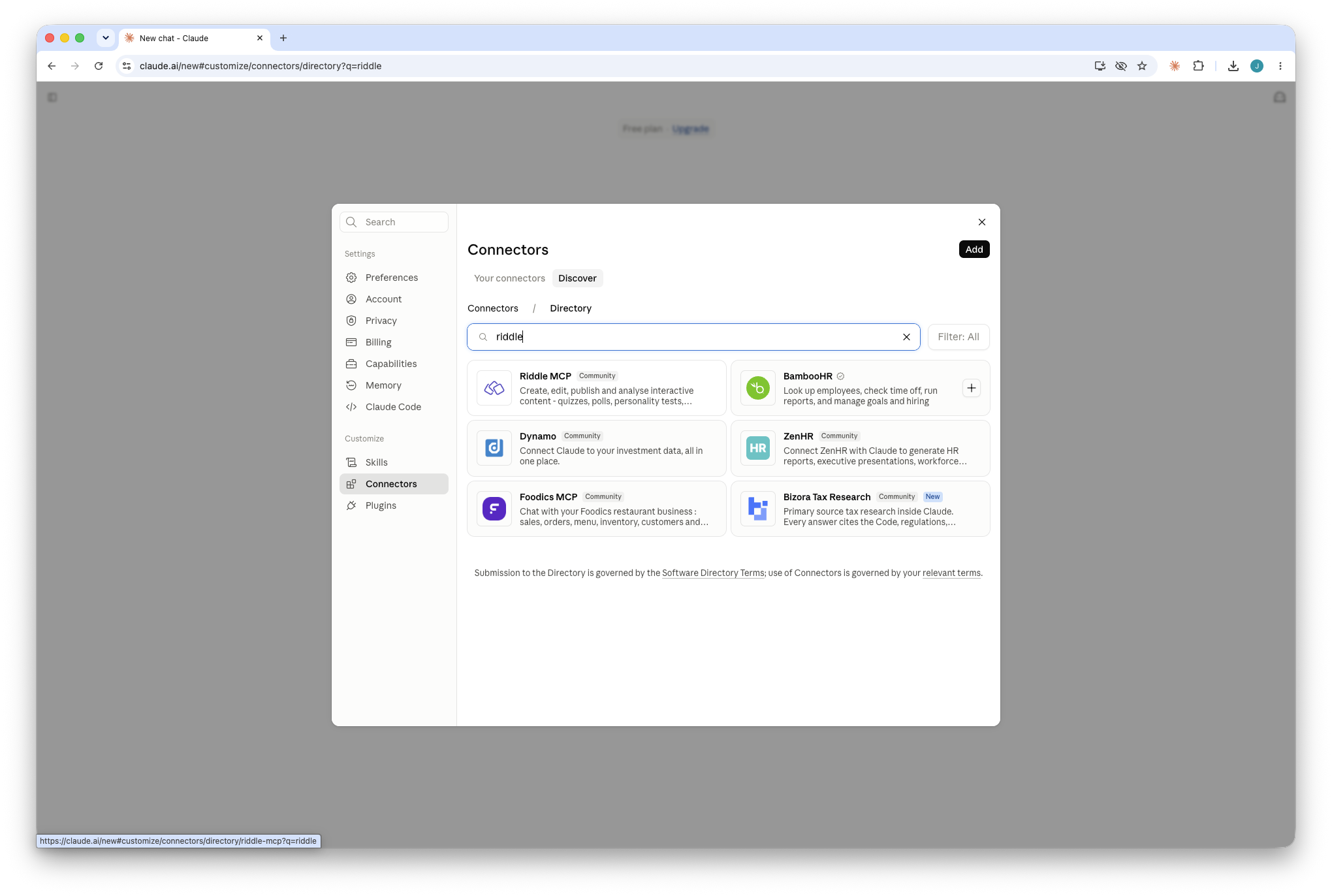Click the Foodics MCP title
Screen dimensions: 1332x896
[x=548, y=497]
